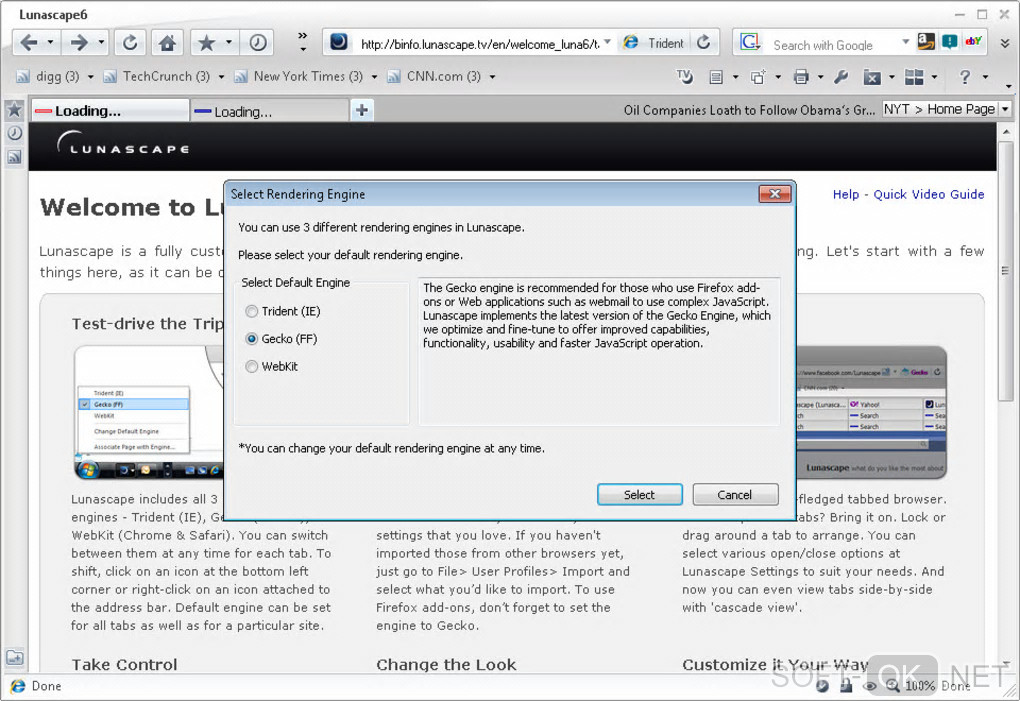Click the status bar zoom magnifier
Screen dimensions: 1020x701
893,686
